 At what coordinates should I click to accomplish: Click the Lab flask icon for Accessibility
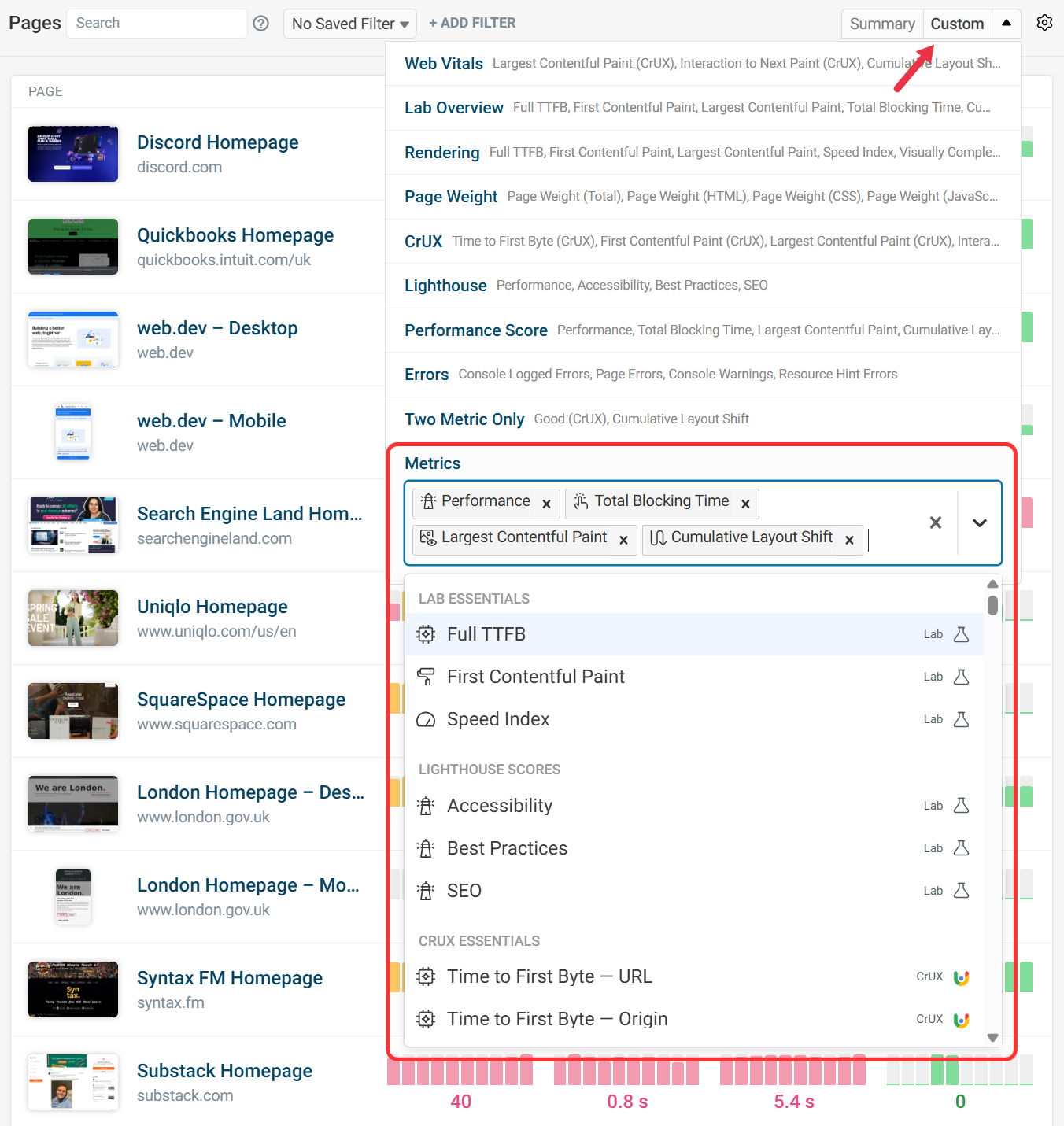coord(961,805)
